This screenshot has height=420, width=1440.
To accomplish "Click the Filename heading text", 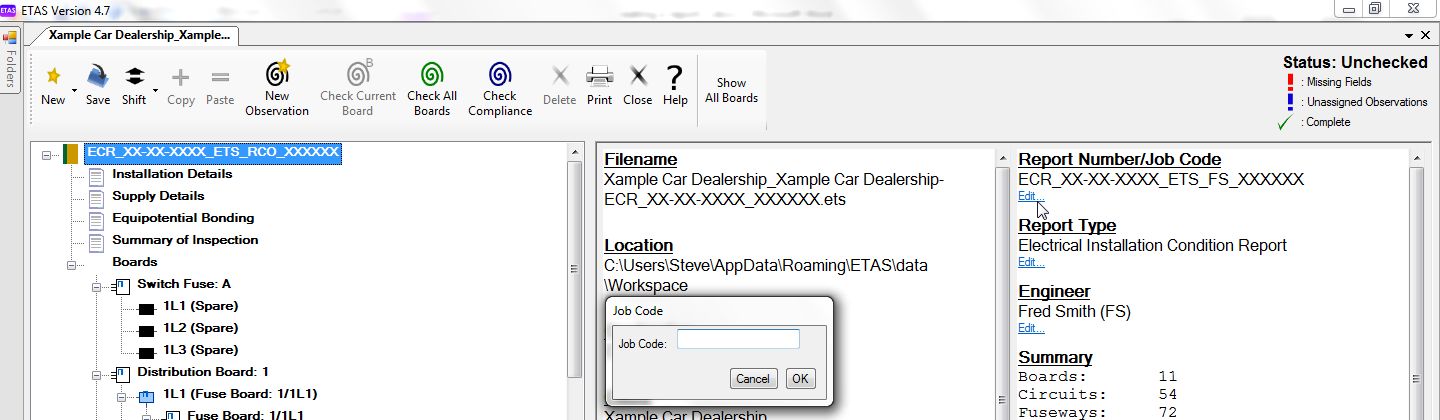I will (640, 159).
